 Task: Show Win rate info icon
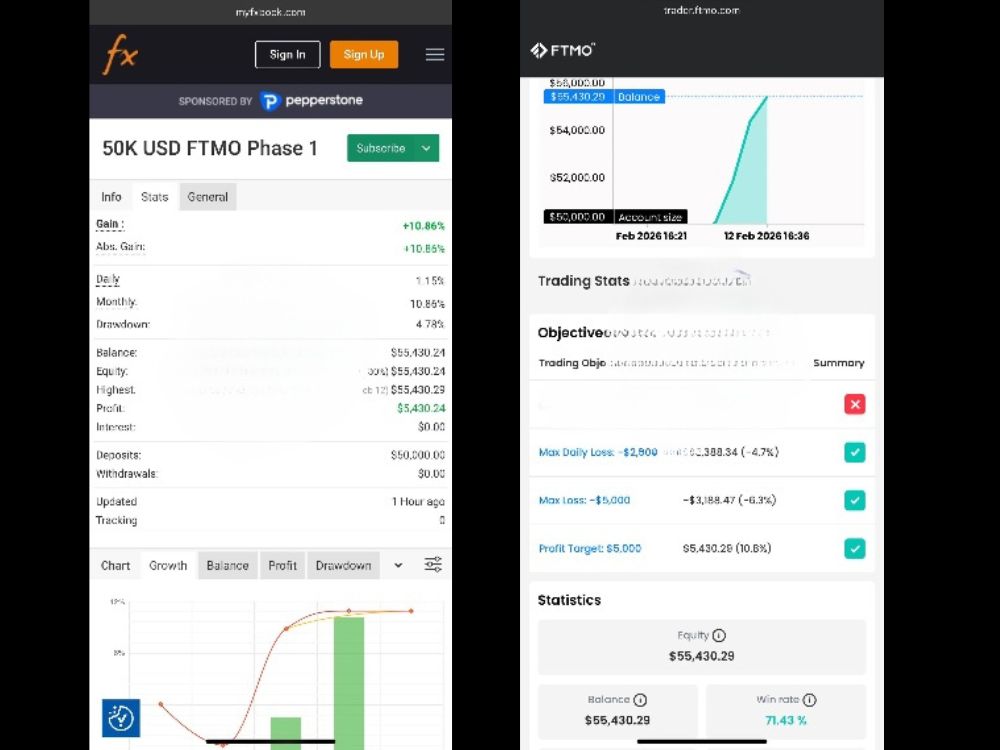coord(809,700)
